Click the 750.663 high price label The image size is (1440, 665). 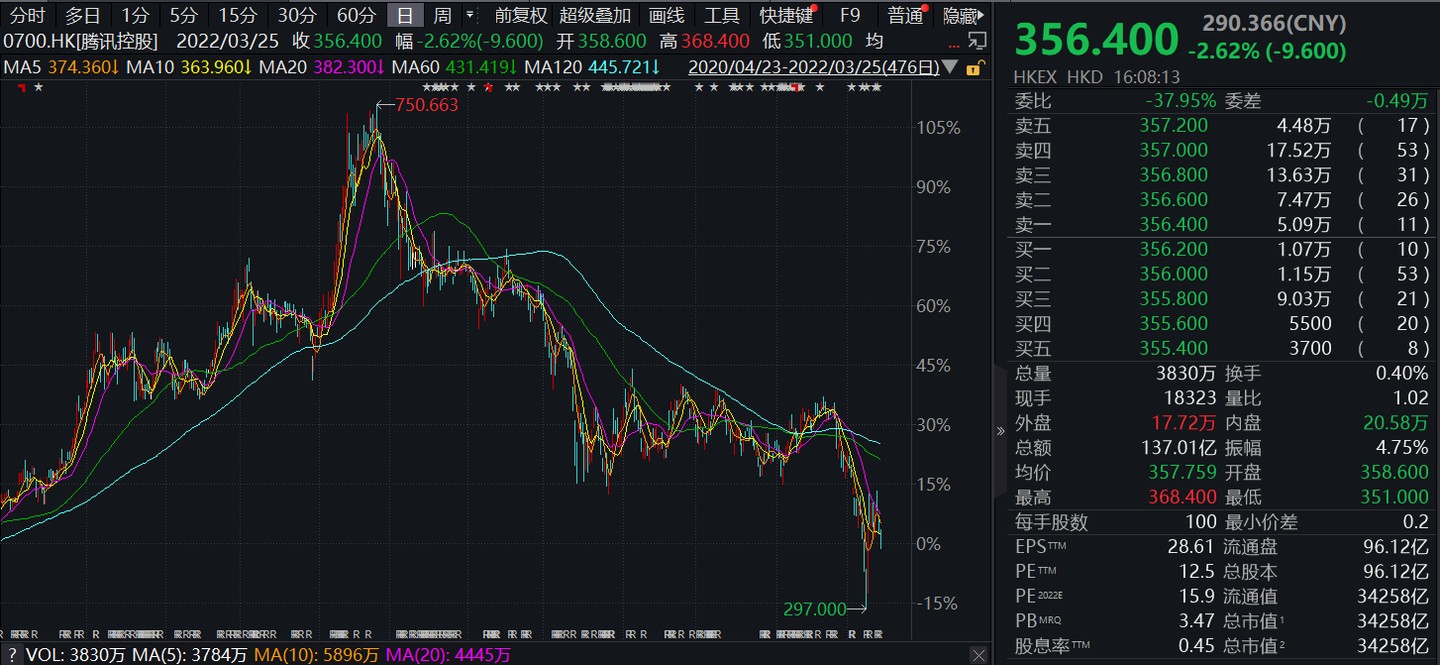[x=427, y=105]
